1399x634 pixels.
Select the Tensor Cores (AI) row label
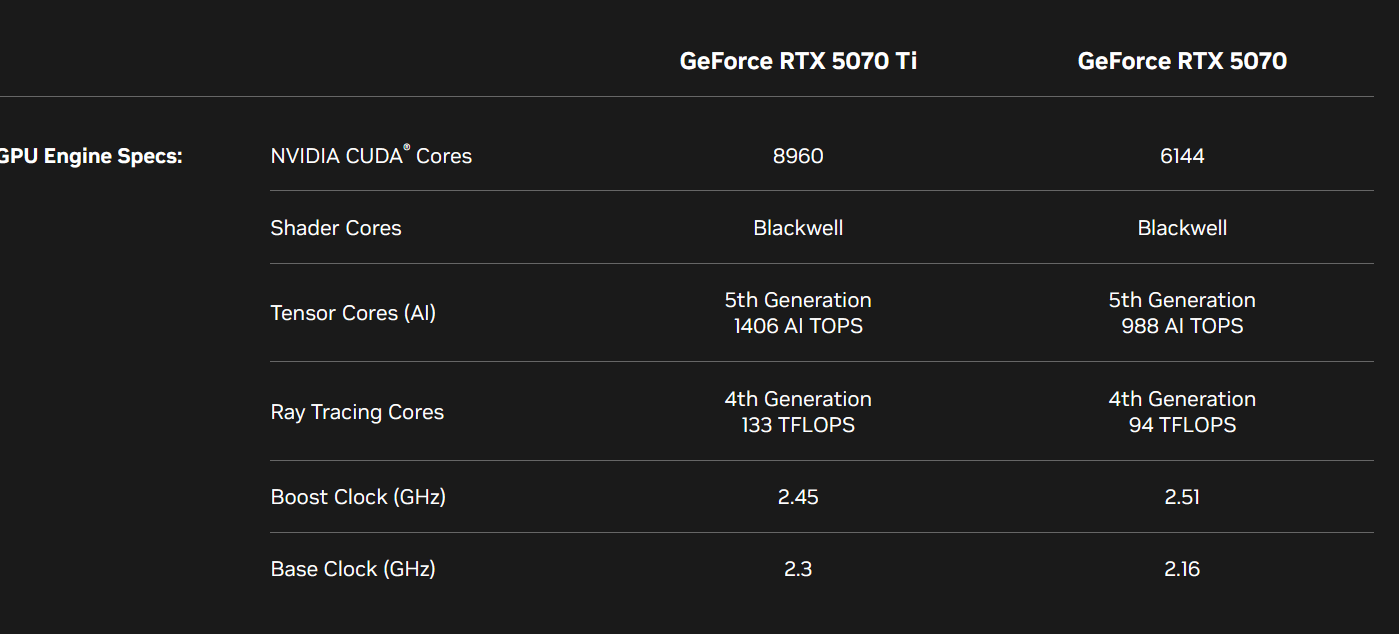pos(353,313)
